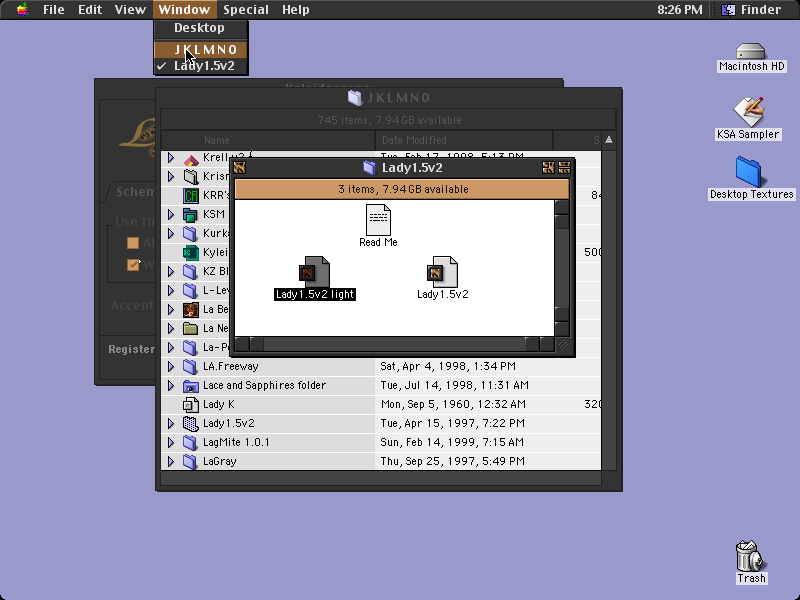Expand the L-Lev folder triangle
Screen dimensions: 800x600
pyautogui.click(x=171, y=290)
